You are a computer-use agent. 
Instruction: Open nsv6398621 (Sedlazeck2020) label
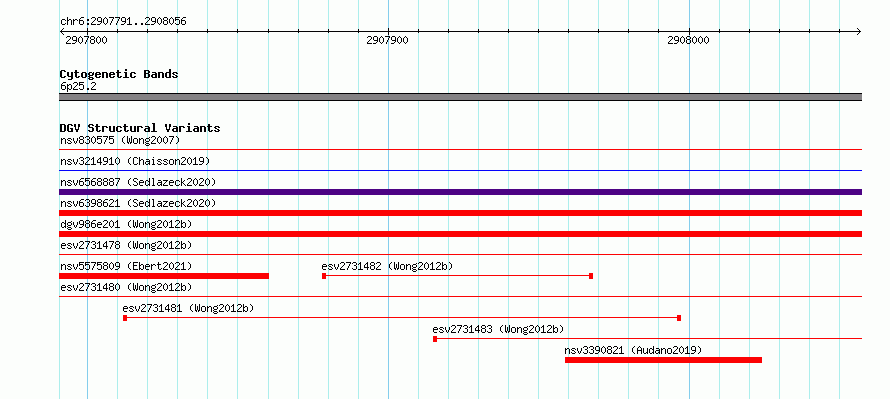[x=138, y=203]
